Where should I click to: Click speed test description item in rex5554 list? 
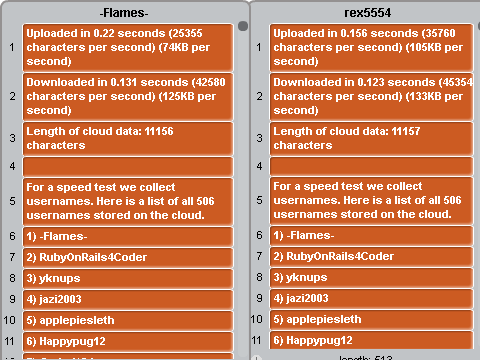[372, 200]
